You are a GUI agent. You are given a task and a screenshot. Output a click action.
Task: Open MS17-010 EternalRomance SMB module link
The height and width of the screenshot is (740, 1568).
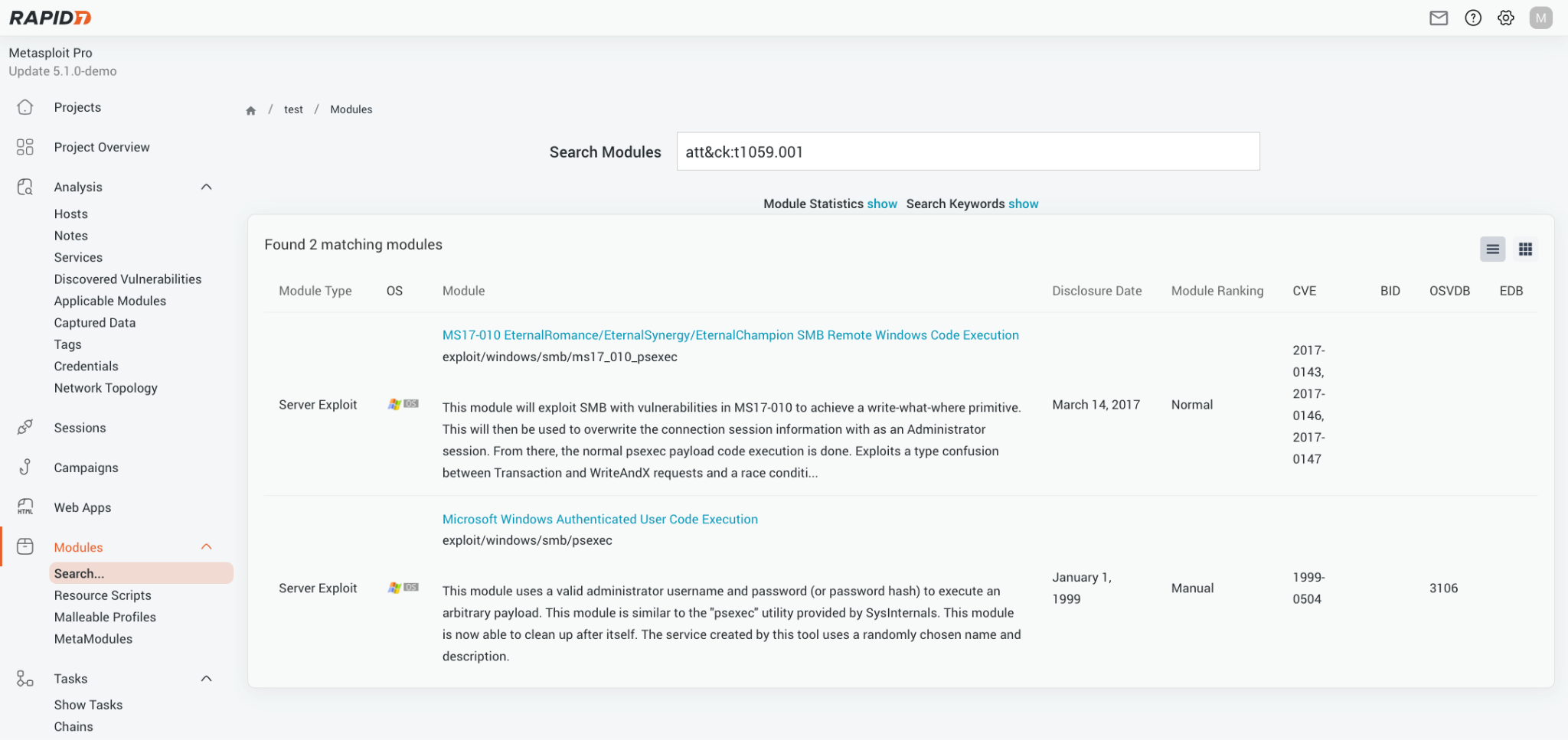730,335
